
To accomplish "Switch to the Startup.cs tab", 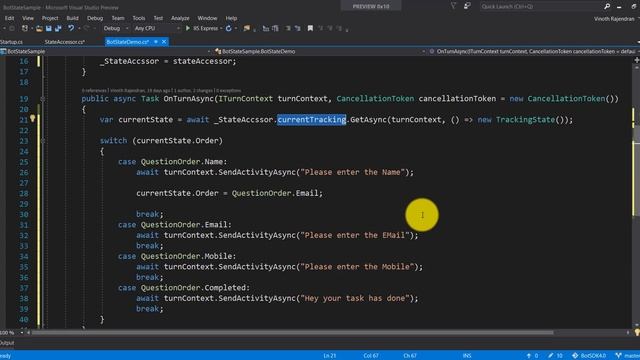I will pyautogui.click(x=11, y=42).
